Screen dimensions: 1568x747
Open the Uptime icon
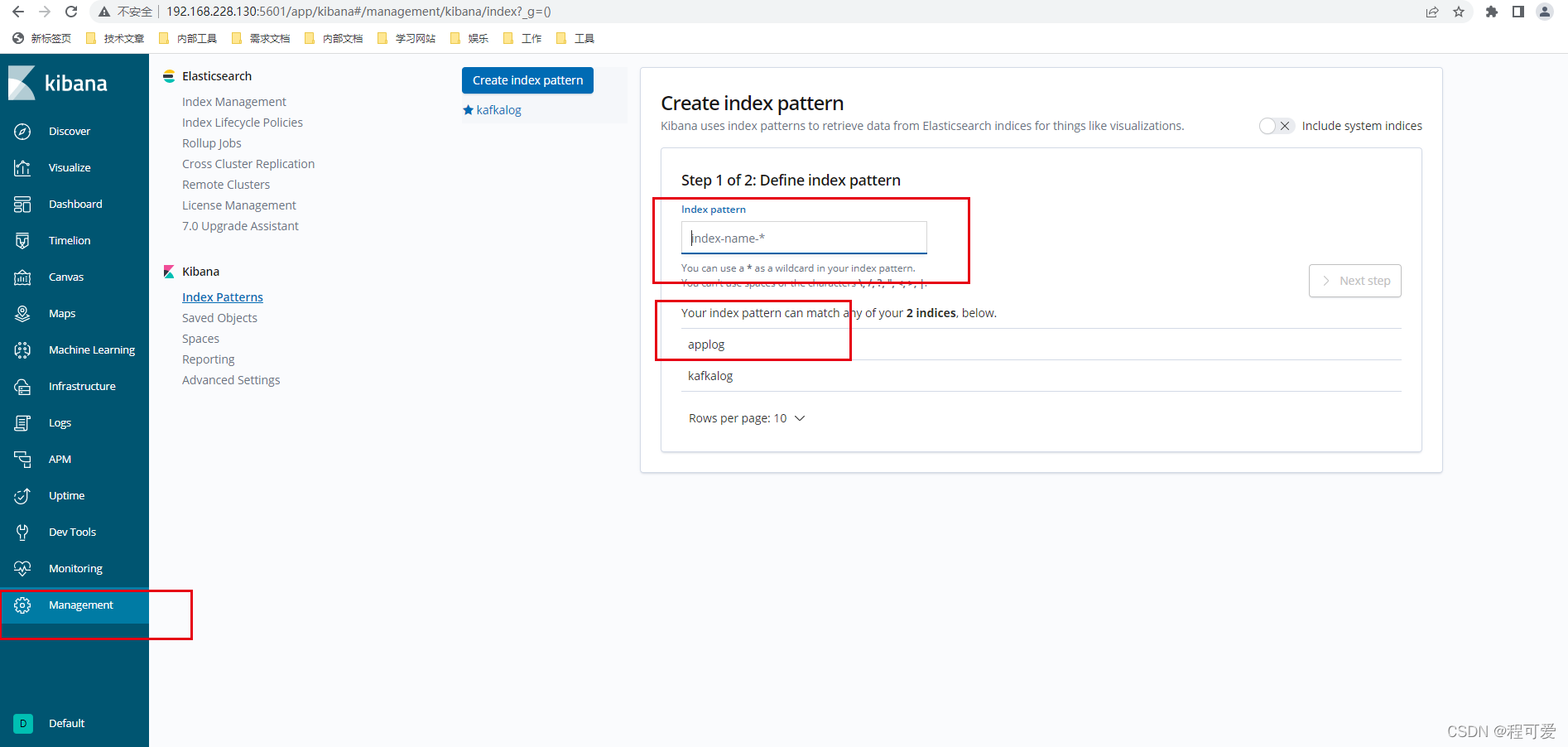click(x=22, y=496)
